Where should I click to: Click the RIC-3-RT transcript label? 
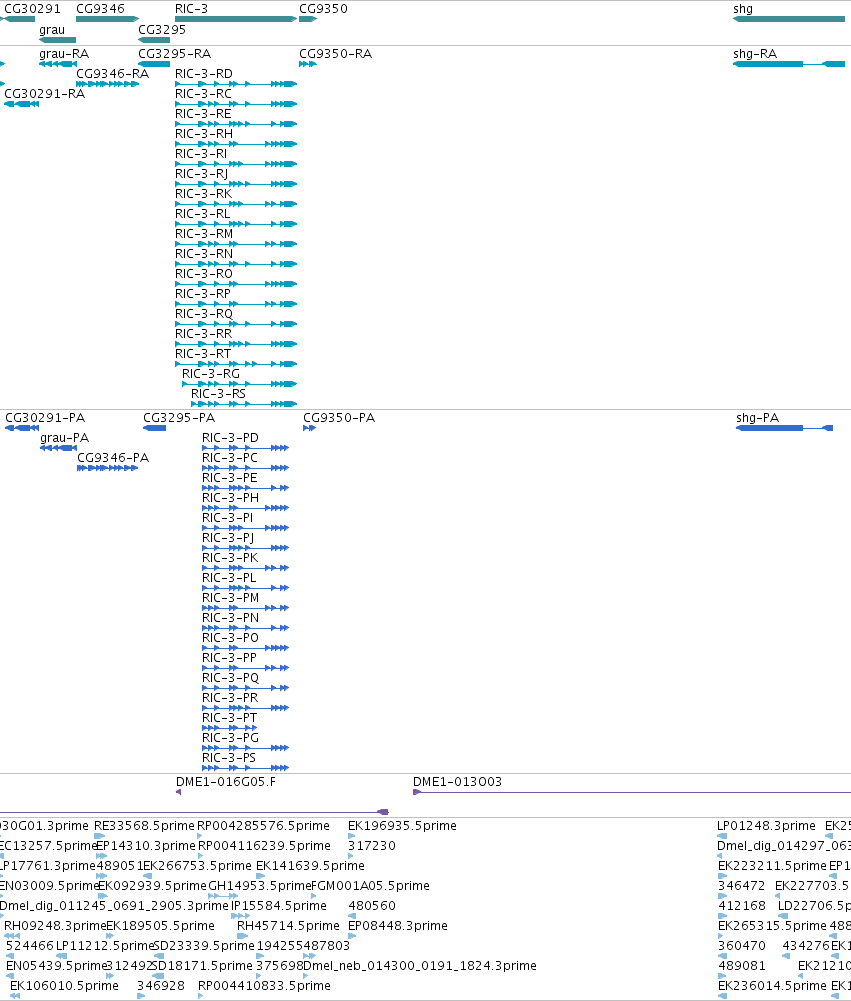[204, 354]
